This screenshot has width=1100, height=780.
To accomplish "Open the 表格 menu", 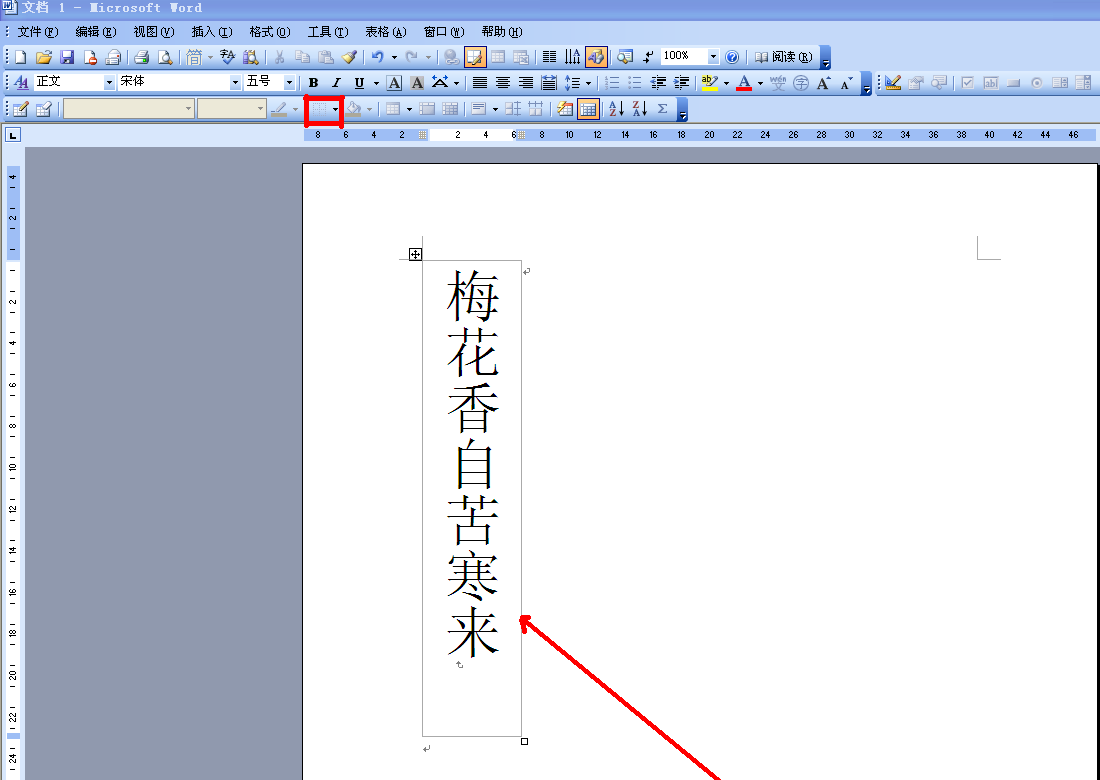I will point(385,32).
